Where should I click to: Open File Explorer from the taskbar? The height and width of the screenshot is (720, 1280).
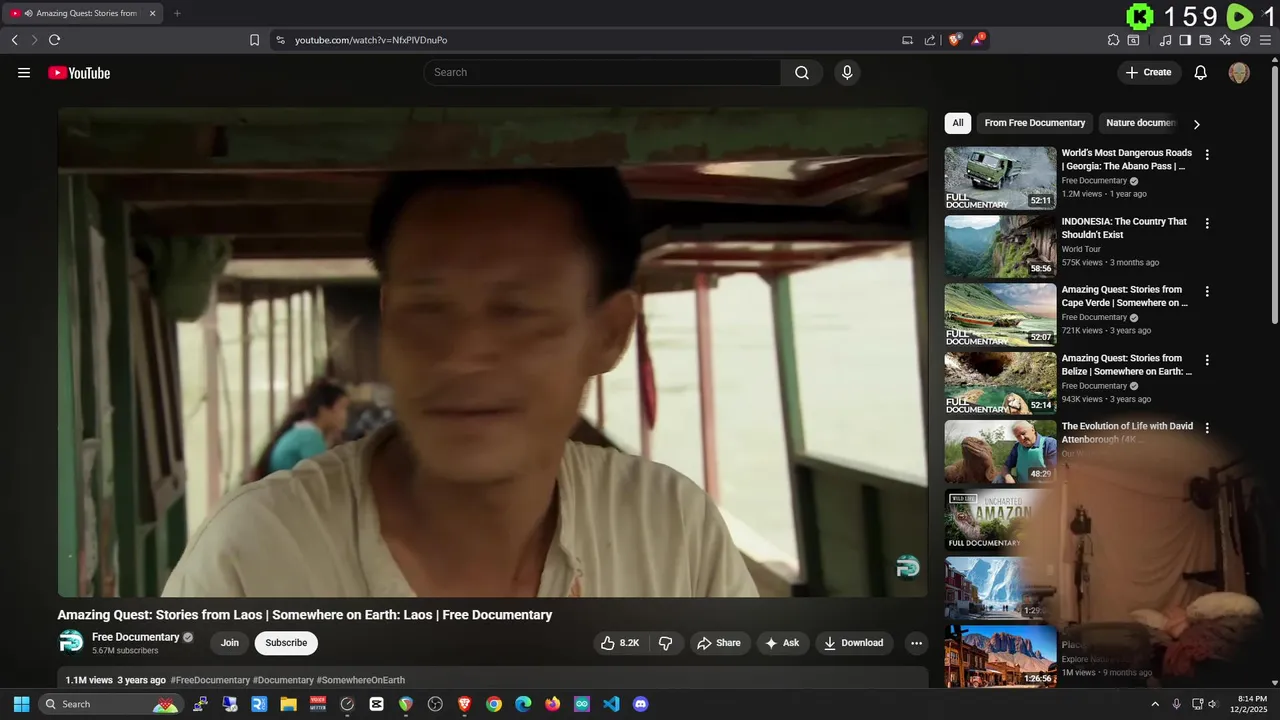coord(288,704)
